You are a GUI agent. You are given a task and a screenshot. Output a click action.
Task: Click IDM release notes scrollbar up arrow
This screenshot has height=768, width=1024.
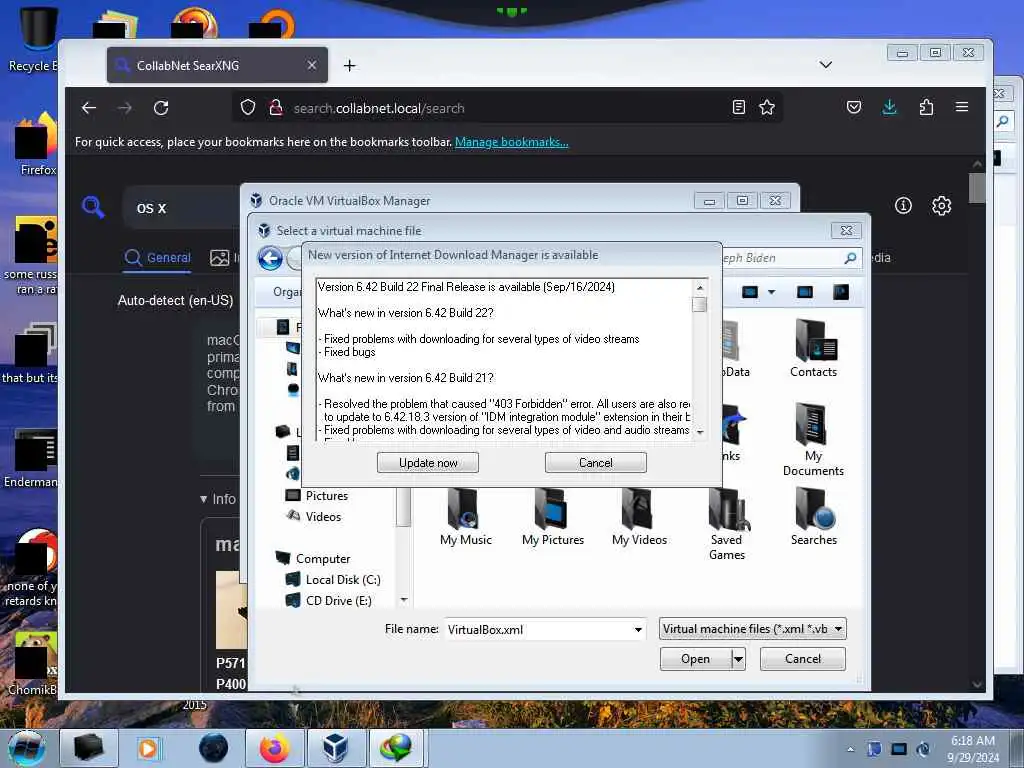(x=699, y=287)
